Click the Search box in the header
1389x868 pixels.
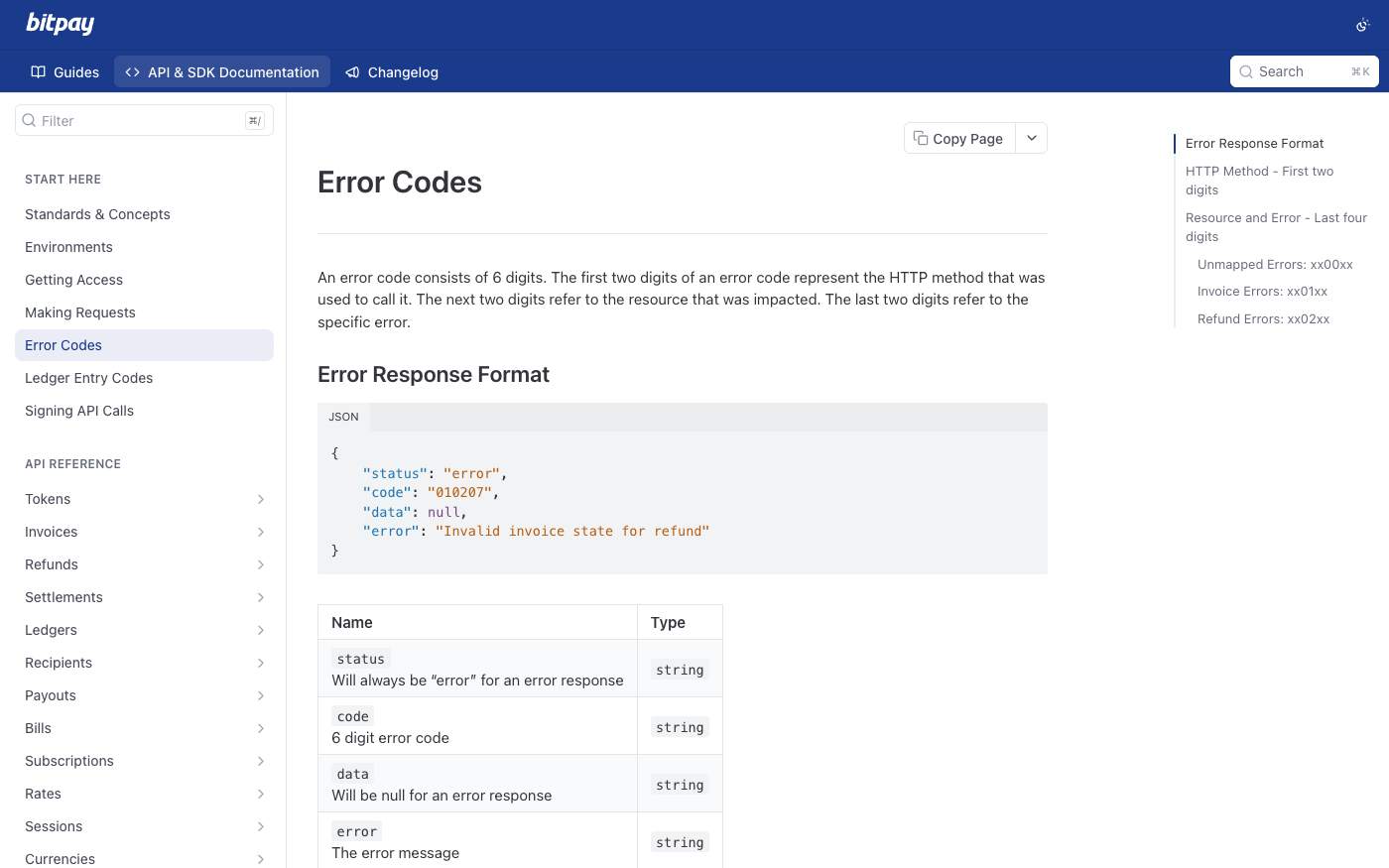pos(1305,71)
